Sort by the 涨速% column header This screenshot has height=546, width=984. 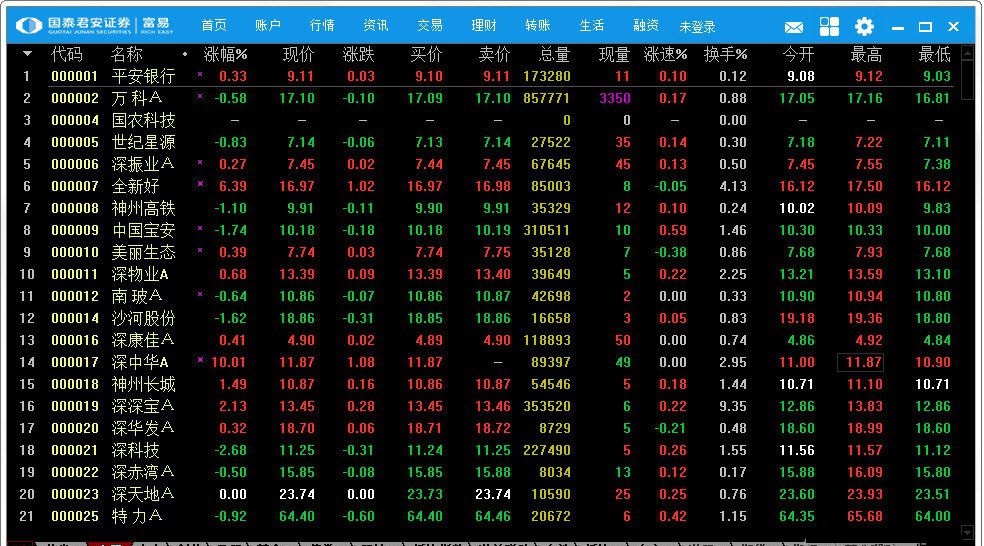[x=666, y=55]
